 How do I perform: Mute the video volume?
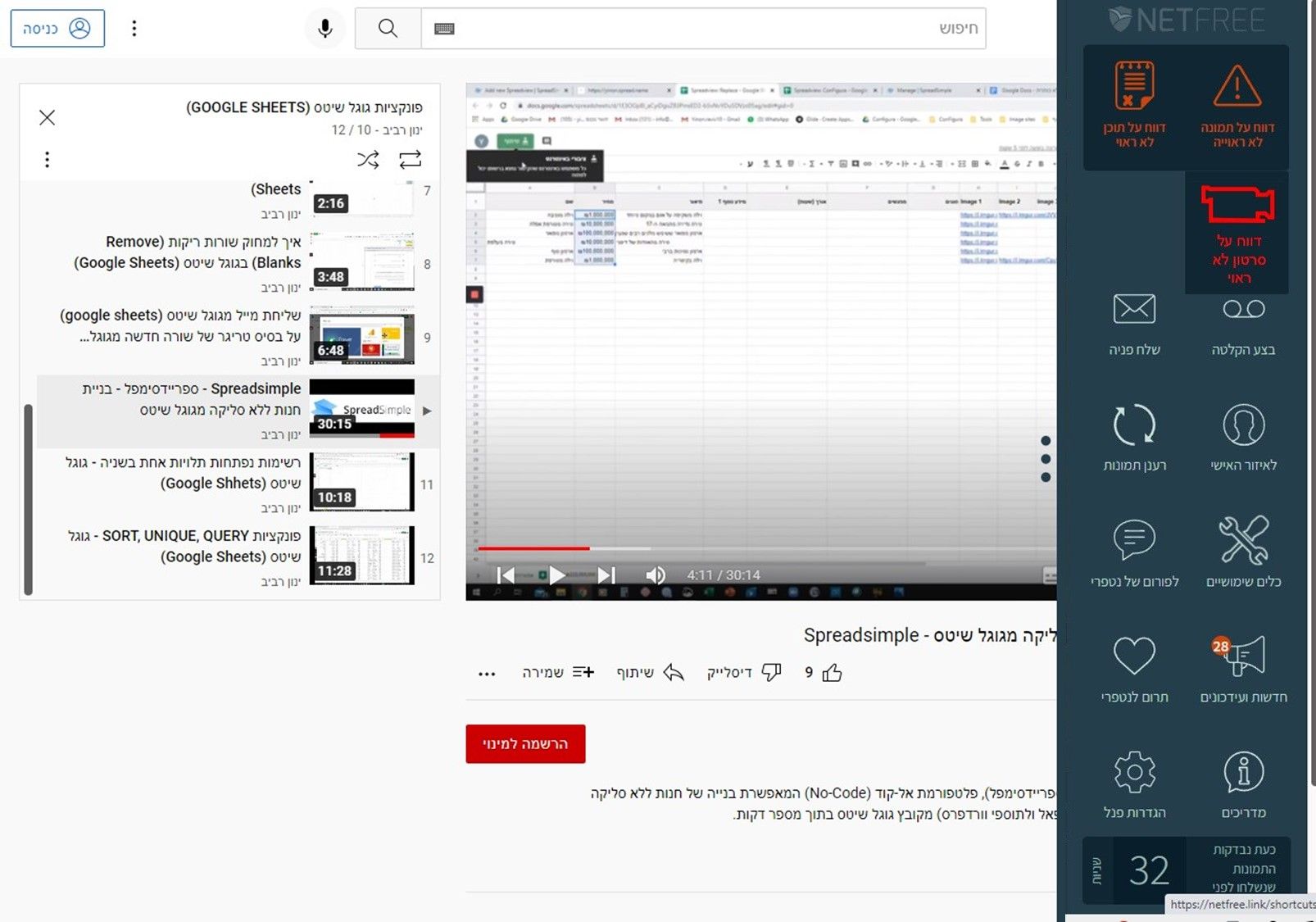point(655,575)
